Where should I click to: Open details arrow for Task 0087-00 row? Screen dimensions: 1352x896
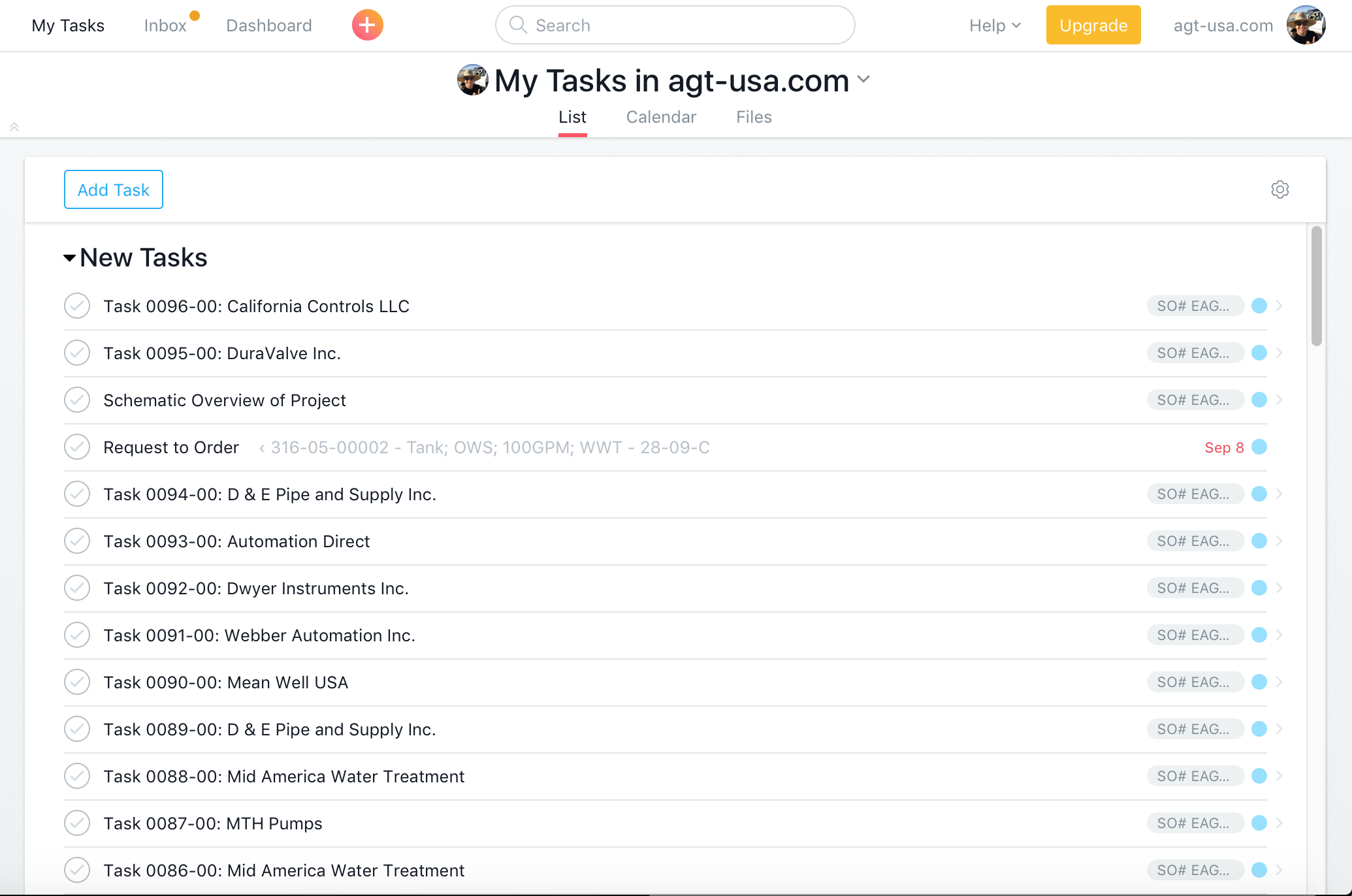1279,823
